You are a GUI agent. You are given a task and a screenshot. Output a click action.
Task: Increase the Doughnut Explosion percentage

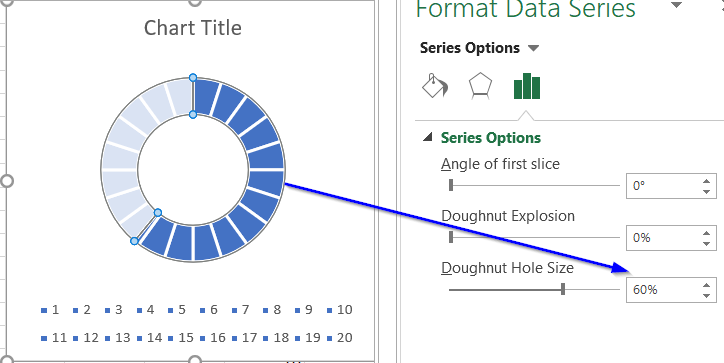pos(706,232)
